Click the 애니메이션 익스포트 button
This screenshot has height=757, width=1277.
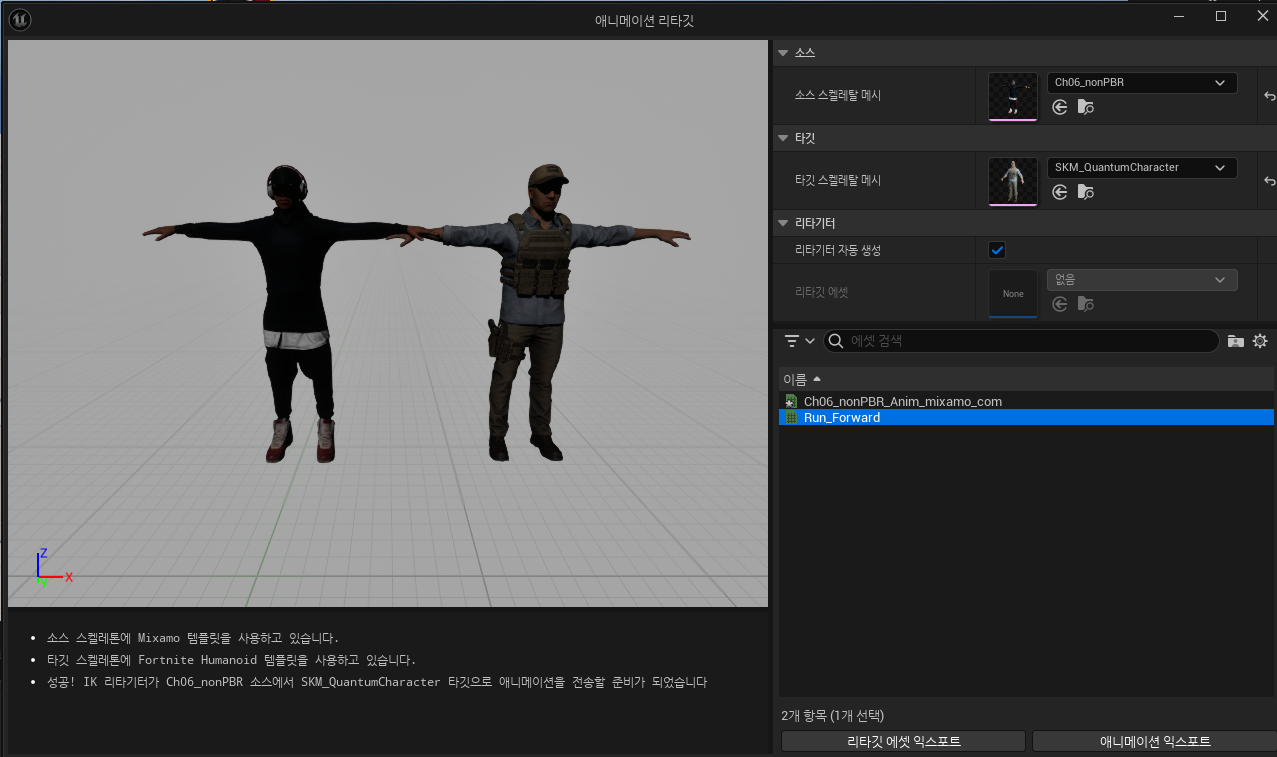(1154, 741)
